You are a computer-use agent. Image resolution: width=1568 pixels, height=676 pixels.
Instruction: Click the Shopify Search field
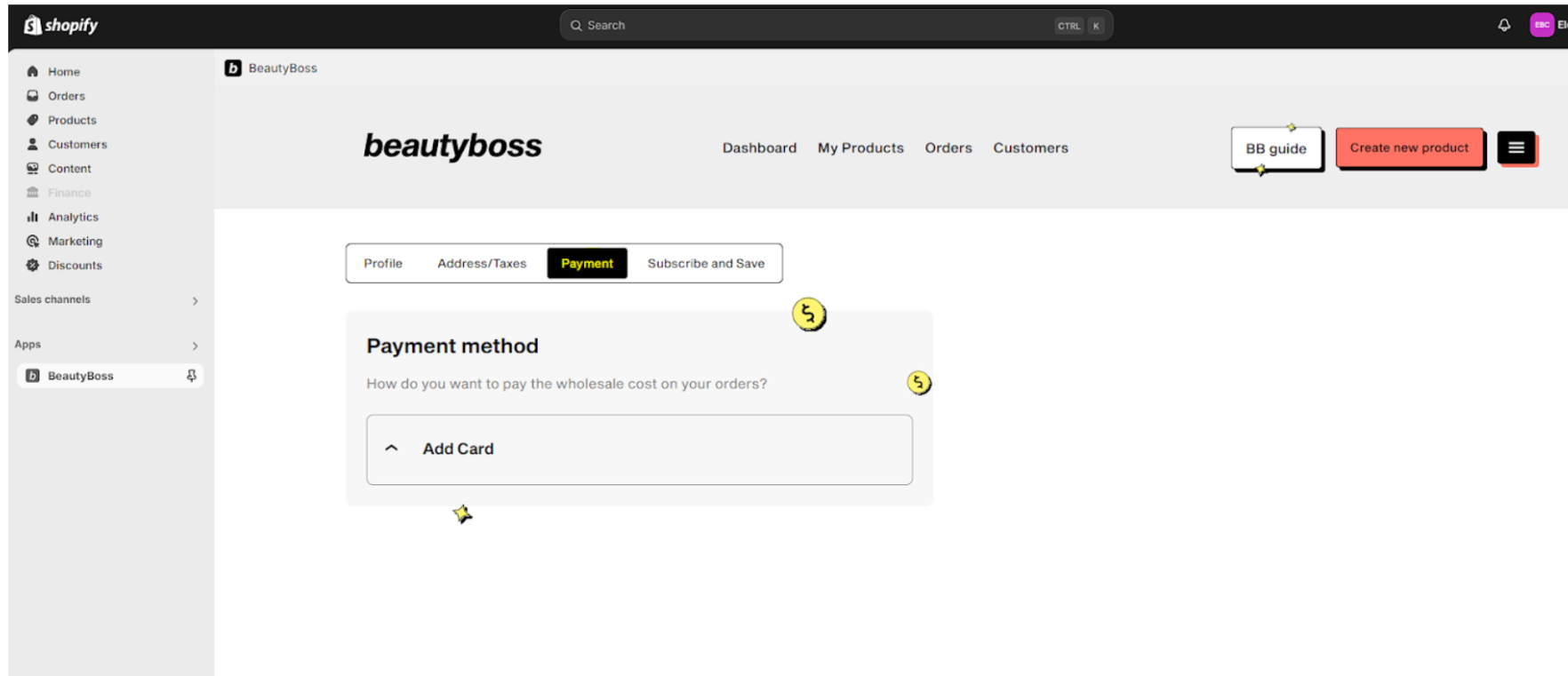pos(836,25)
